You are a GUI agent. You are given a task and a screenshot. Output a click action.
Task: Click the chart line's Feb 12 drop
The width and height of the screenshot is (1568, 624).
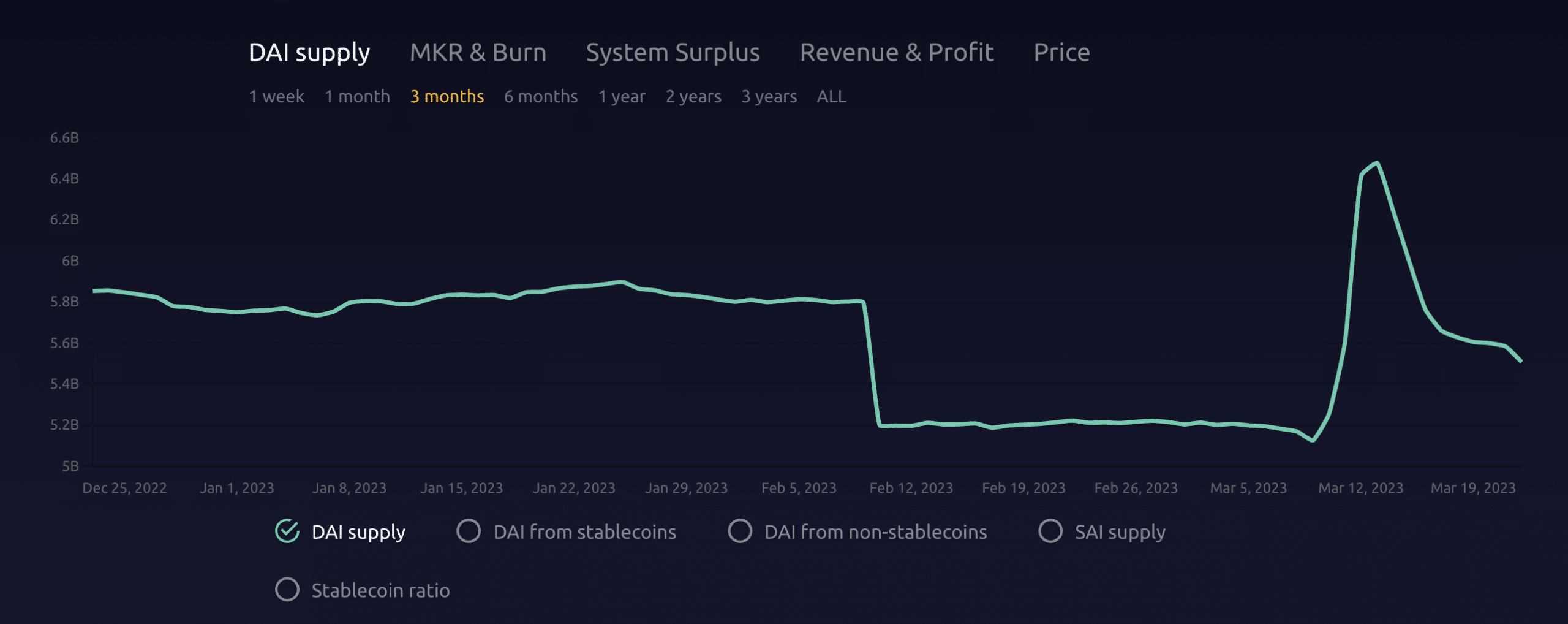pyautogui.click(x=872, y=365)
